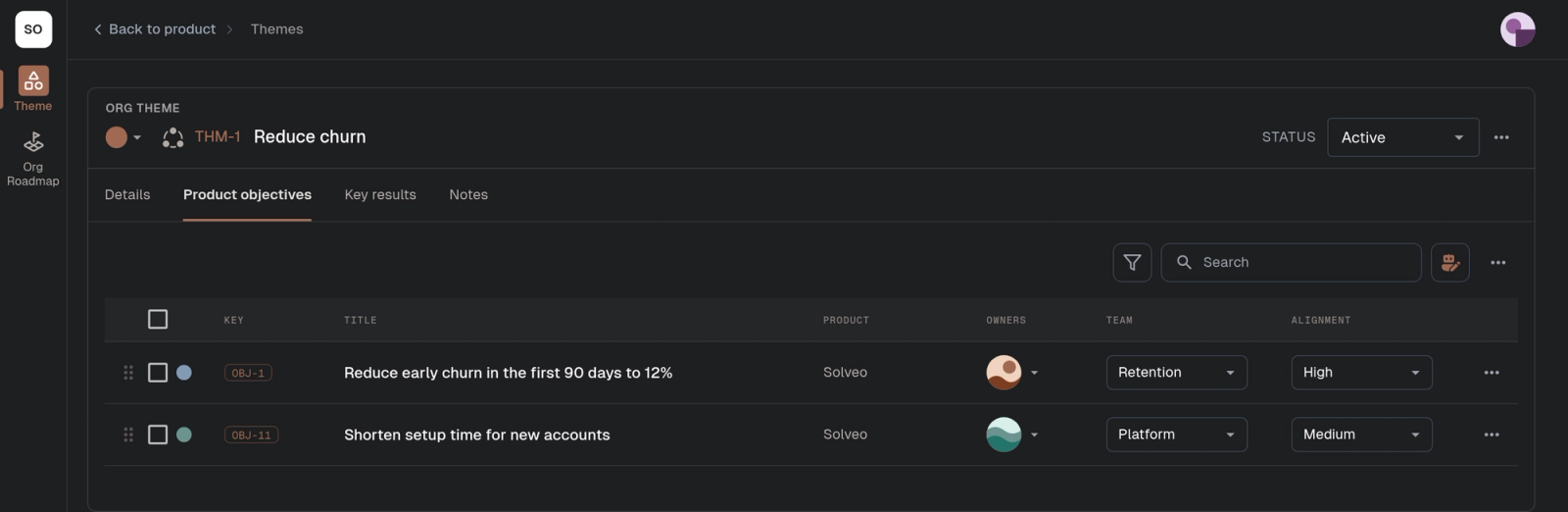
Task: Click the assistant icon button next to search
Action: coord(1450,263)
